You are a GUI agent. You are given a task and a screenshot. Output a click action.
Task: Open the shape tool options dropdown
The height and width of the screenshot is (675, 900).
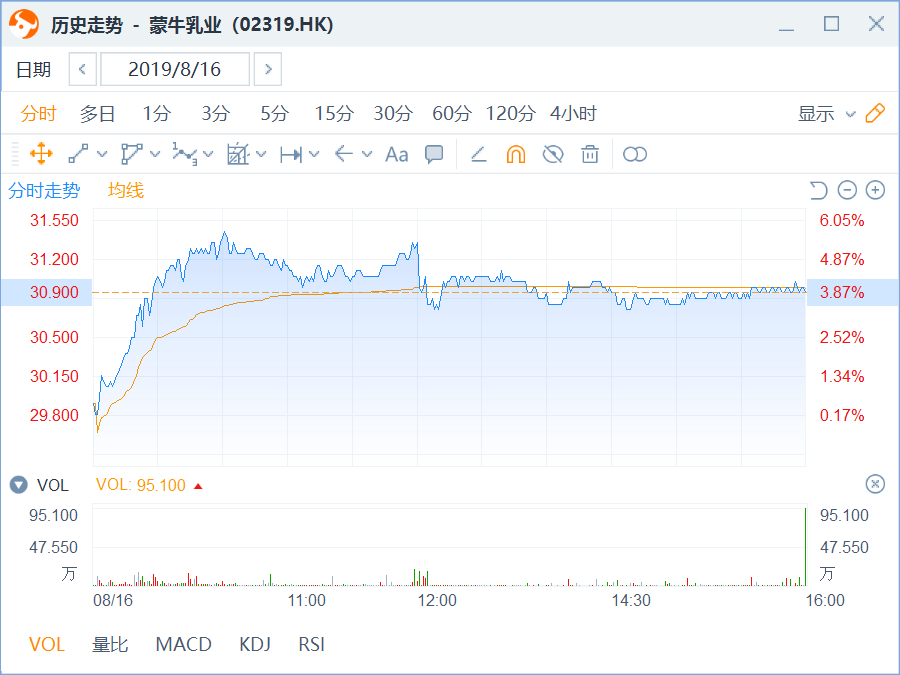pos(155,154)
